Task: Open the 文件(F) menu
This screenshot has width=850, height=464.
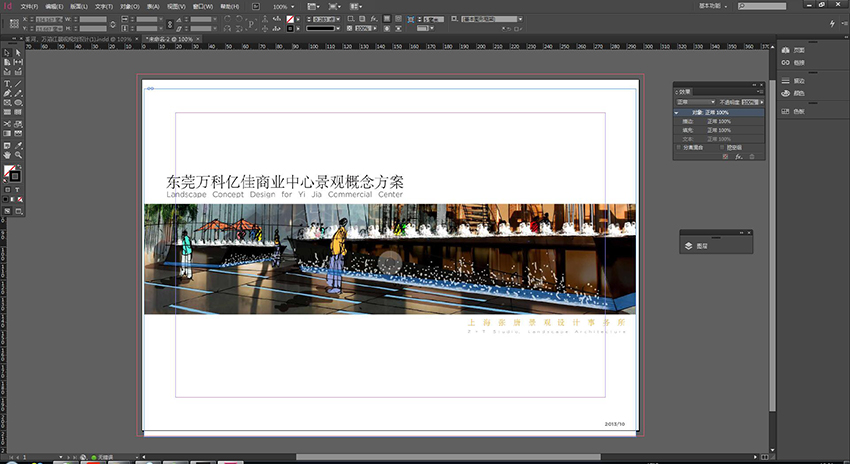Action: point(29,7)
